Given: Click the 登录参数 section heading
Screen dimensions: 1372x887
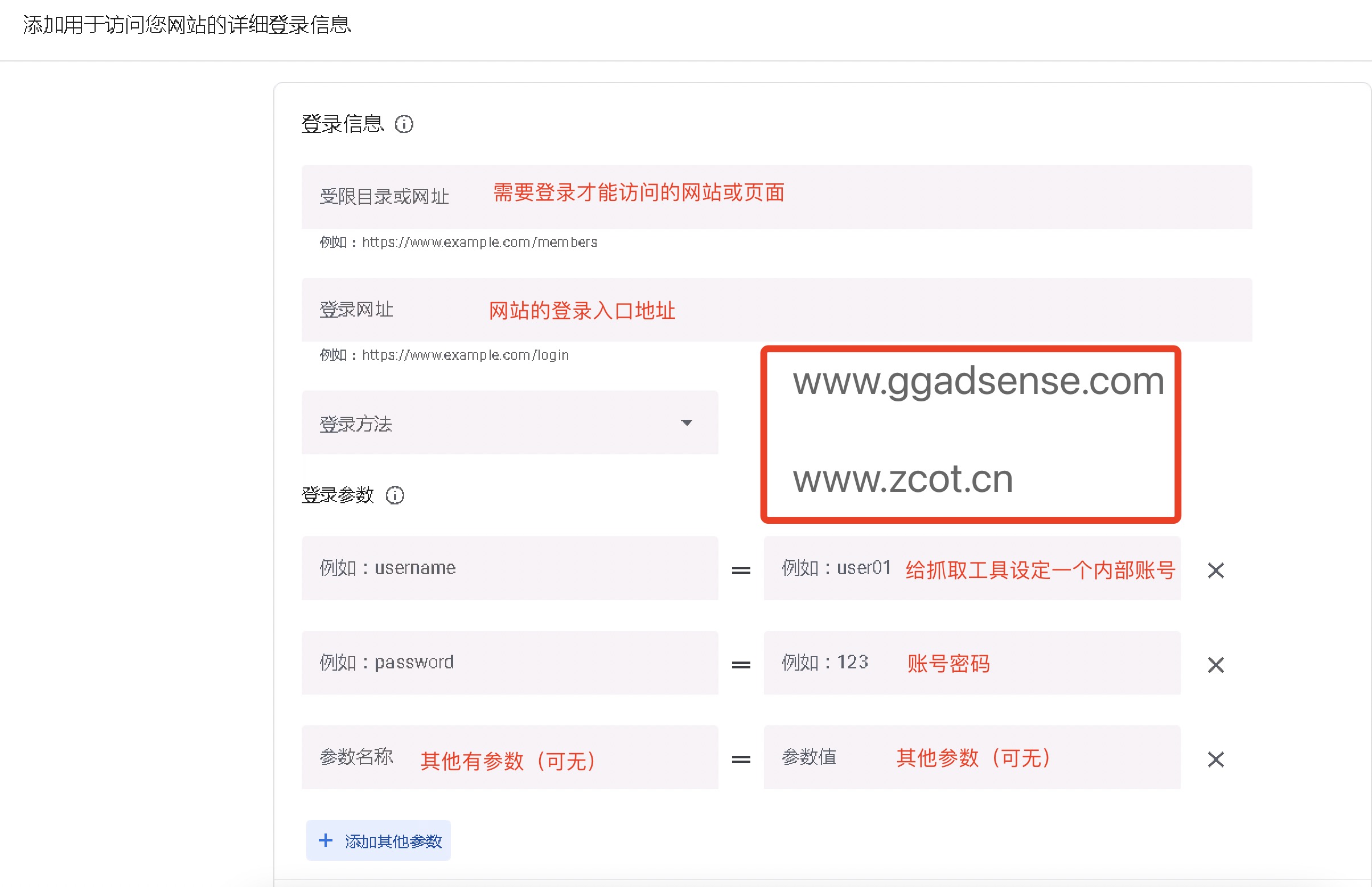Looking at the screenshot, I should tap(338, 495).
